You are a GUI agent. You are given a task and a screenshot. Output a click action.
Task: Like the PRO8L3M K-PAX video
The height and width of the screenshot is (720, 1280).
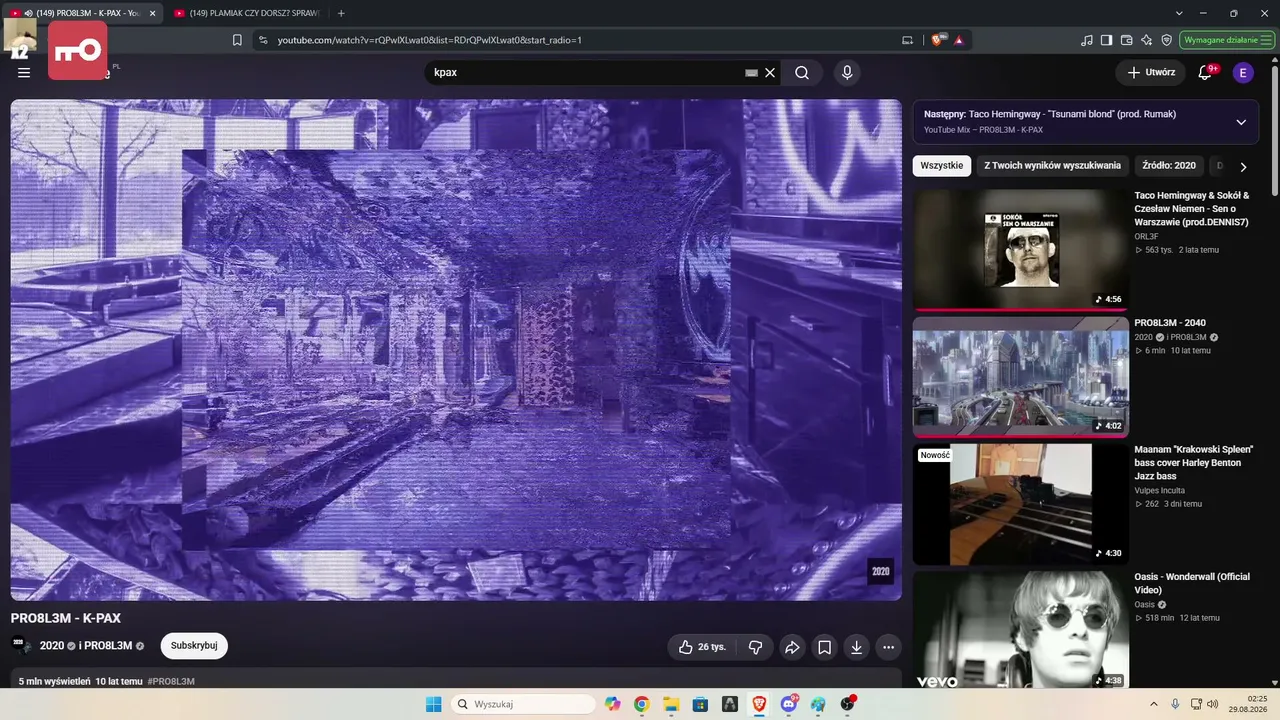(x=701, y=647)
